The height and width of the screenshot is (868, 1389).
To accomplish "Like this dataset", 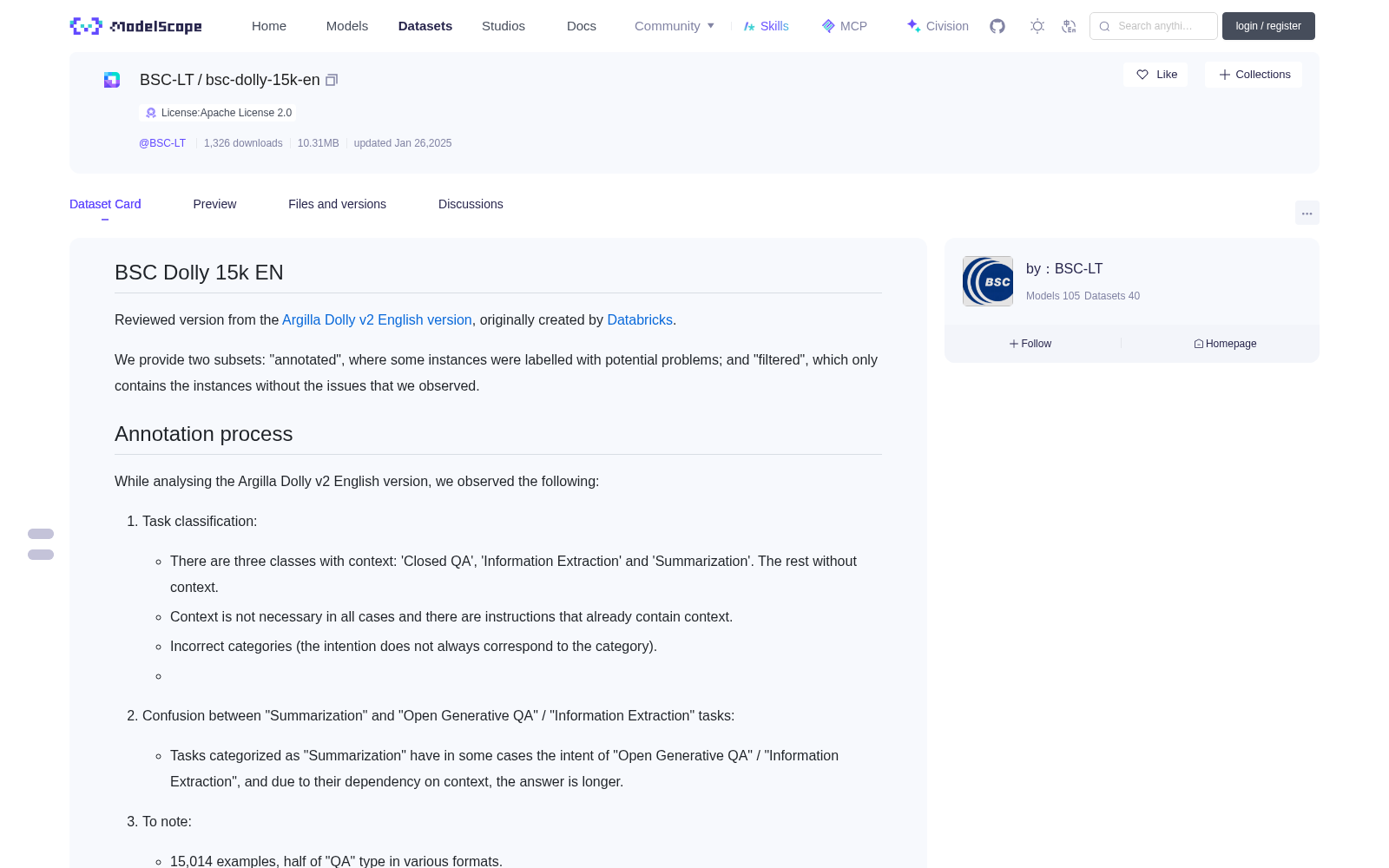I will [x=1155, y=75].
